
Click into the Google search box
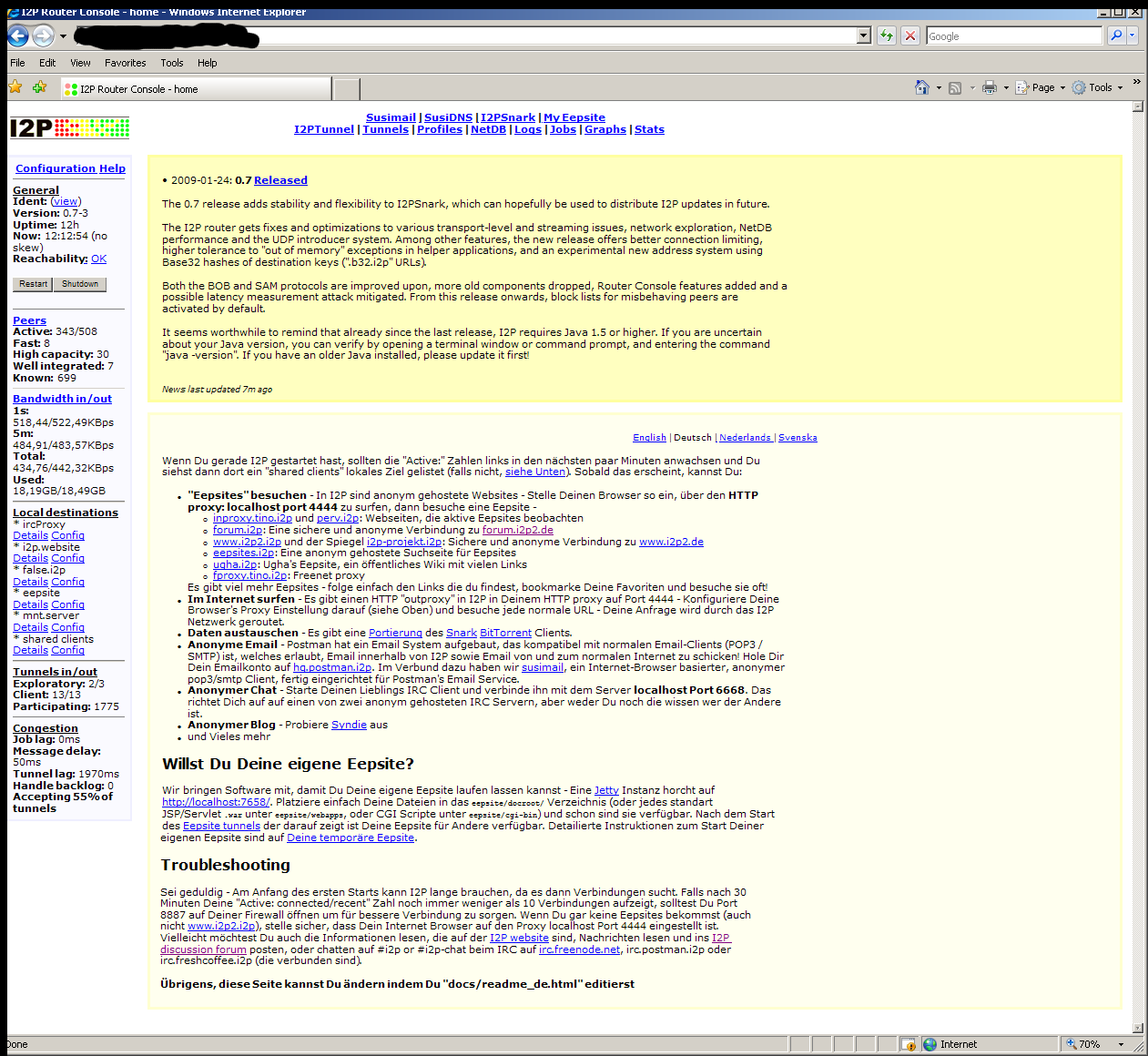(1014, 36)
